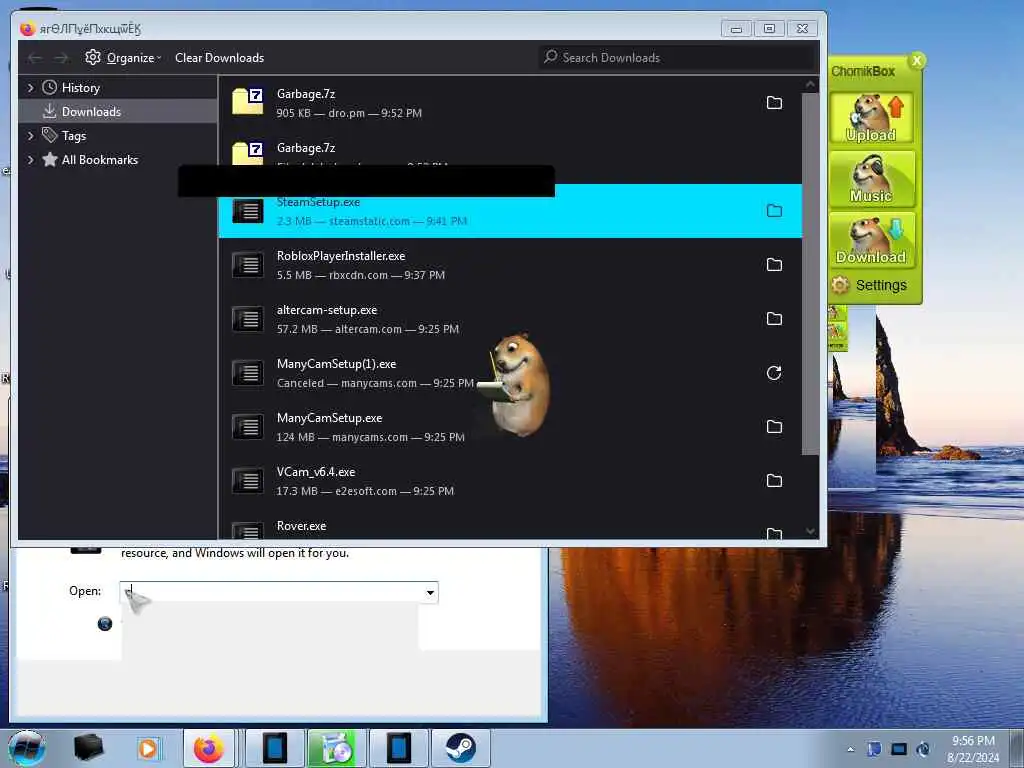
Task: Click the SteamSetup.exe file icon
Action: 248,211
